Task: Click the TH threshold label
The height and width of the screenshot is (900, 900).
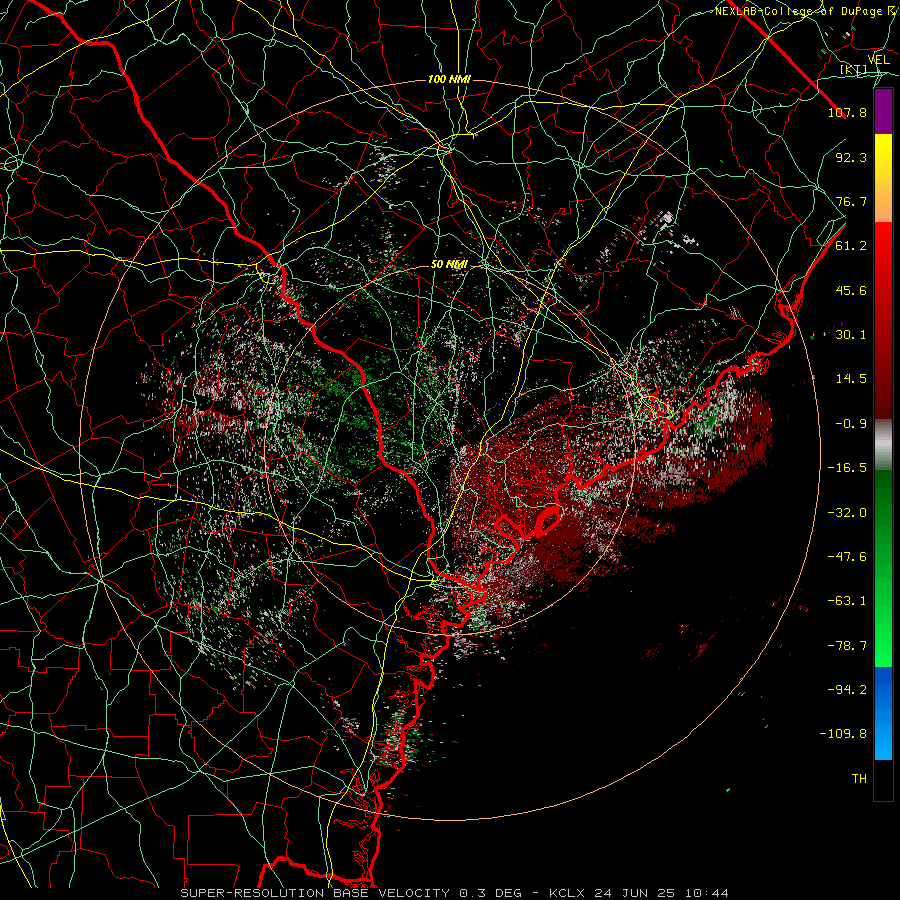Action: pos(859,779)
